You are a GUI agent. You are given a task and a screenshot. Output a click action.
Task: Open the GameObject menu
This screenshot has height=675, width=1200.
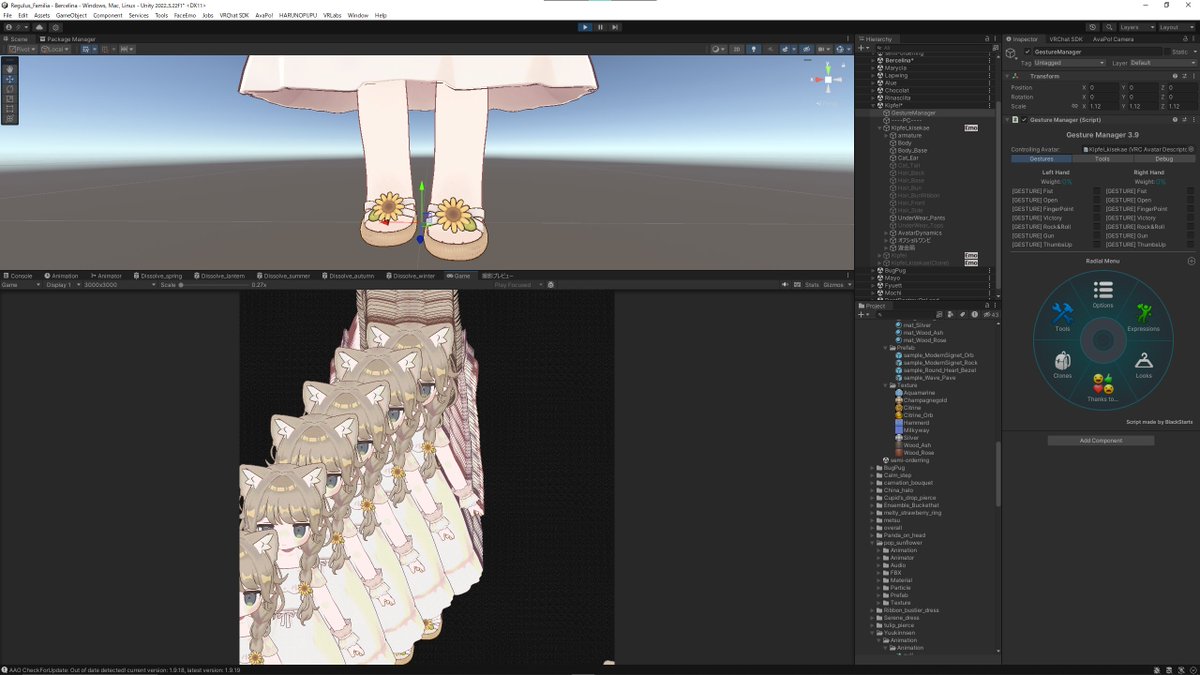71,15
